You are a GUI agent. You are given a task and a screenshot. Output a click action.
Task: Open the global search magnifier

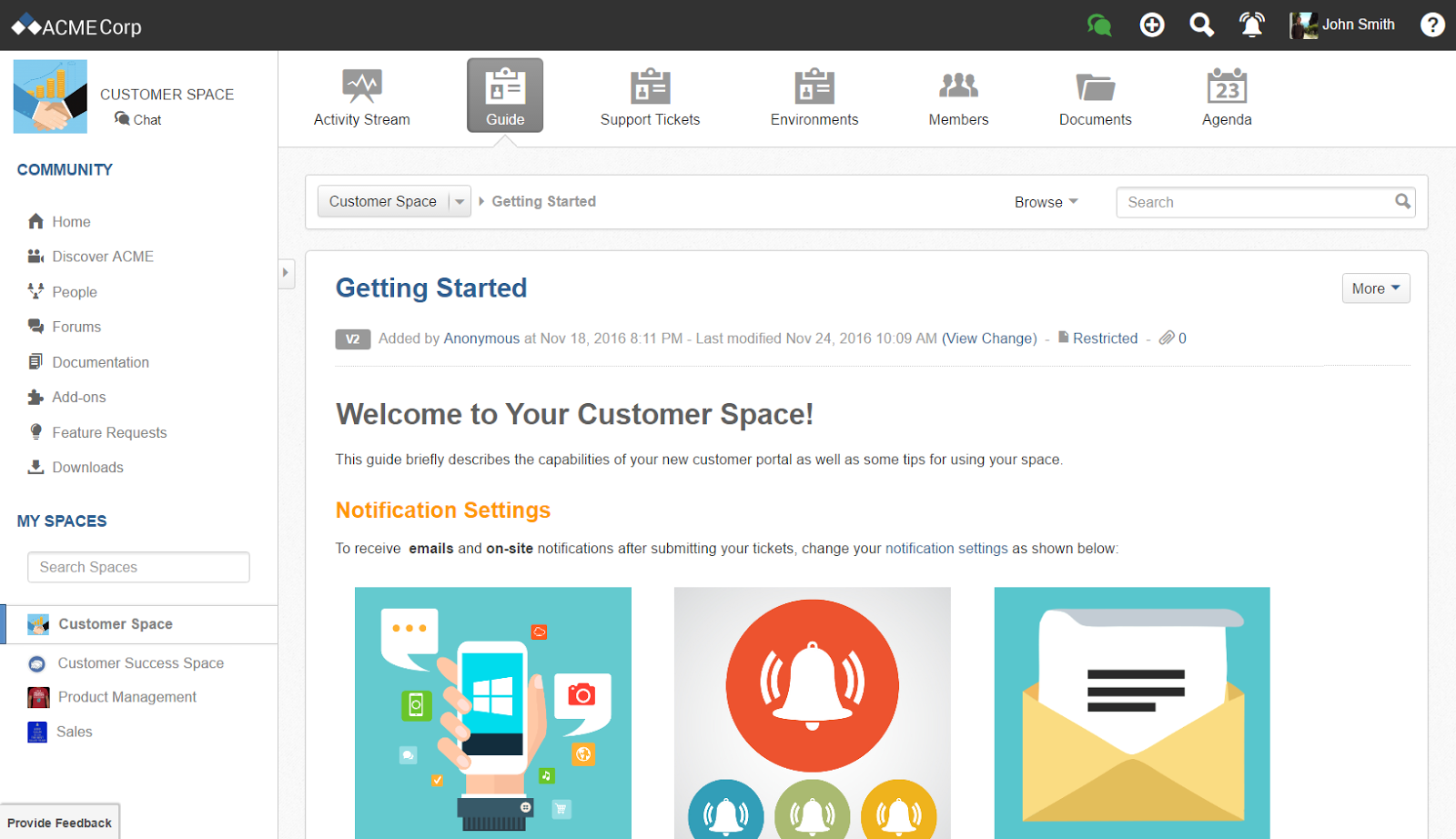click(x=1201, y=25)
